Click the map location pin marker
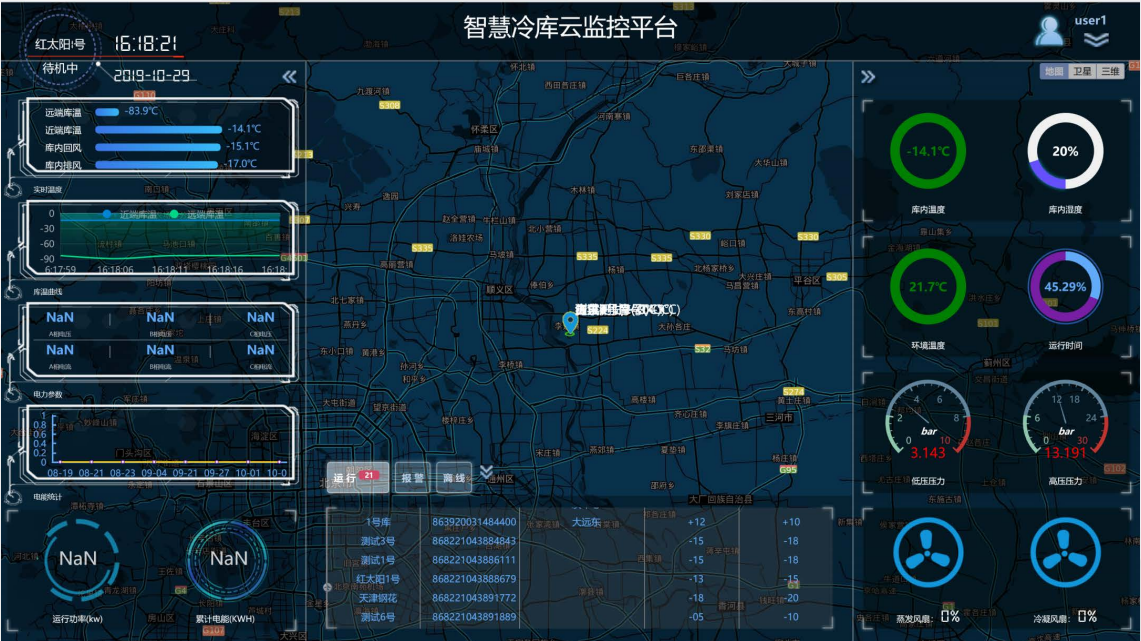The width and height of the screenshot is (1141, 641). click(x=570, y=323)
